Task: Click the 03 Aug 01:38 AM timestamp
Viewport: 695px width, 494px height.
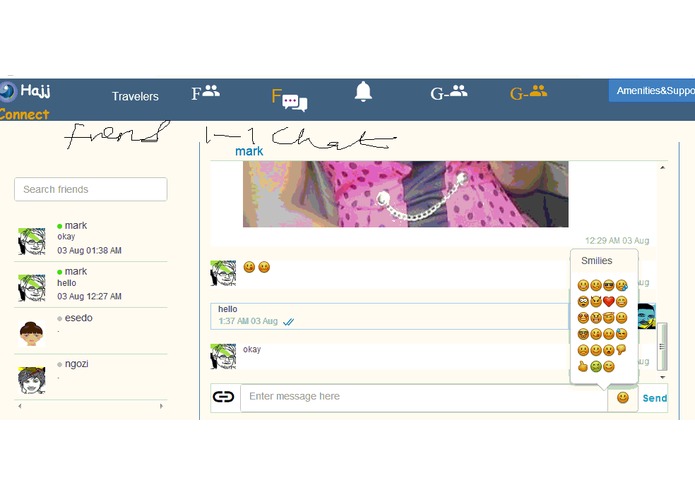Action: pyautogui.click(x=89, y=250)
